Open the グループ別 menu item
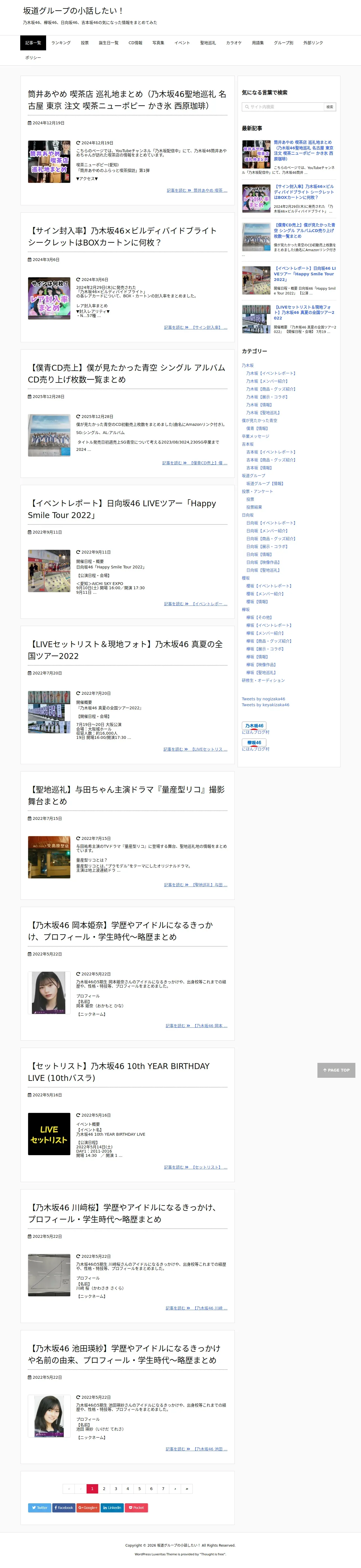The image size is (361, 1568). 283,42
